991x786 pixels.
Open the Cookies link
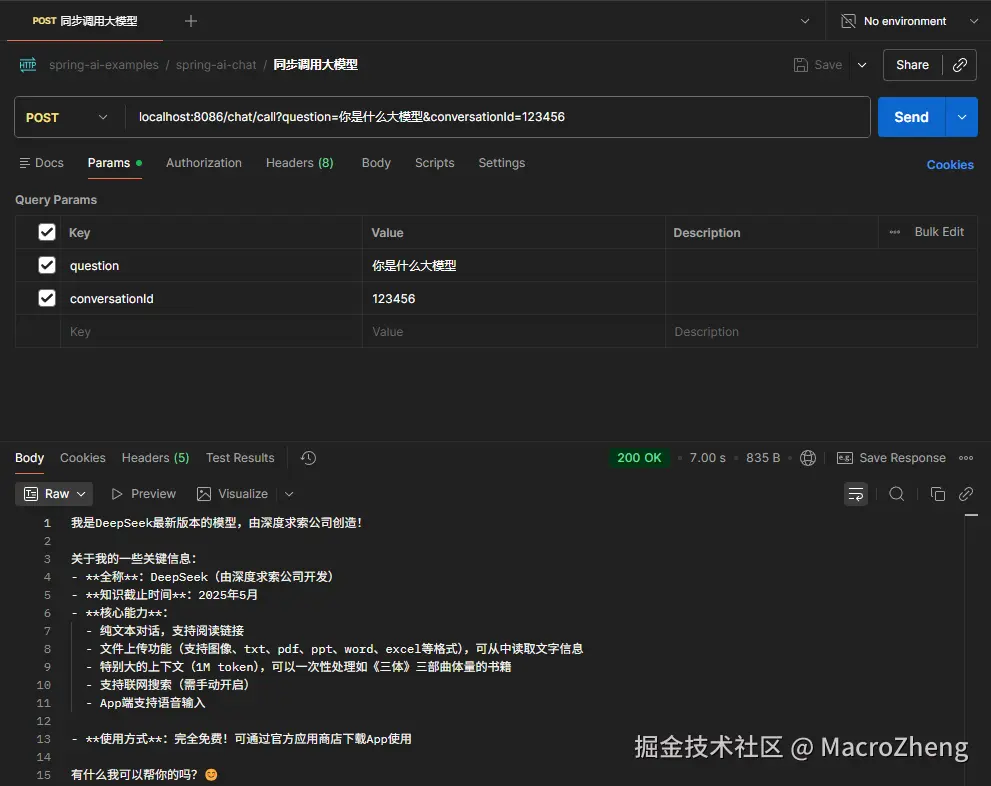(949, 164)
